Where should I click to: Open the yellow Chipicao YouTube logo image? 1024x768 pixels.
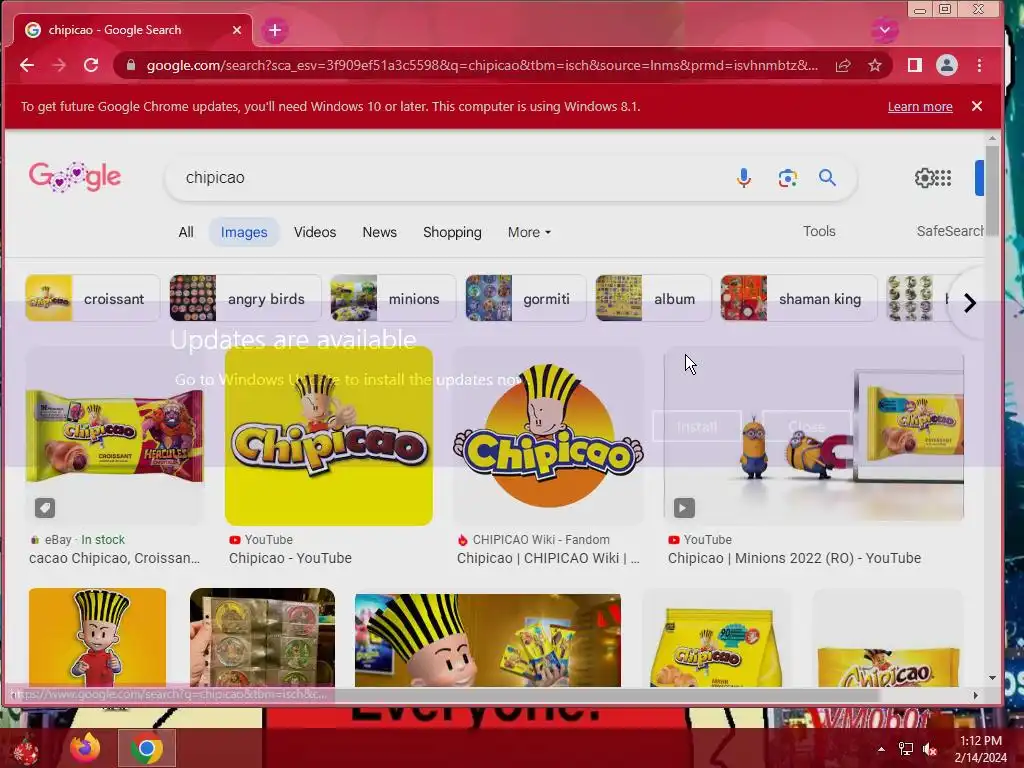[328, 436]
